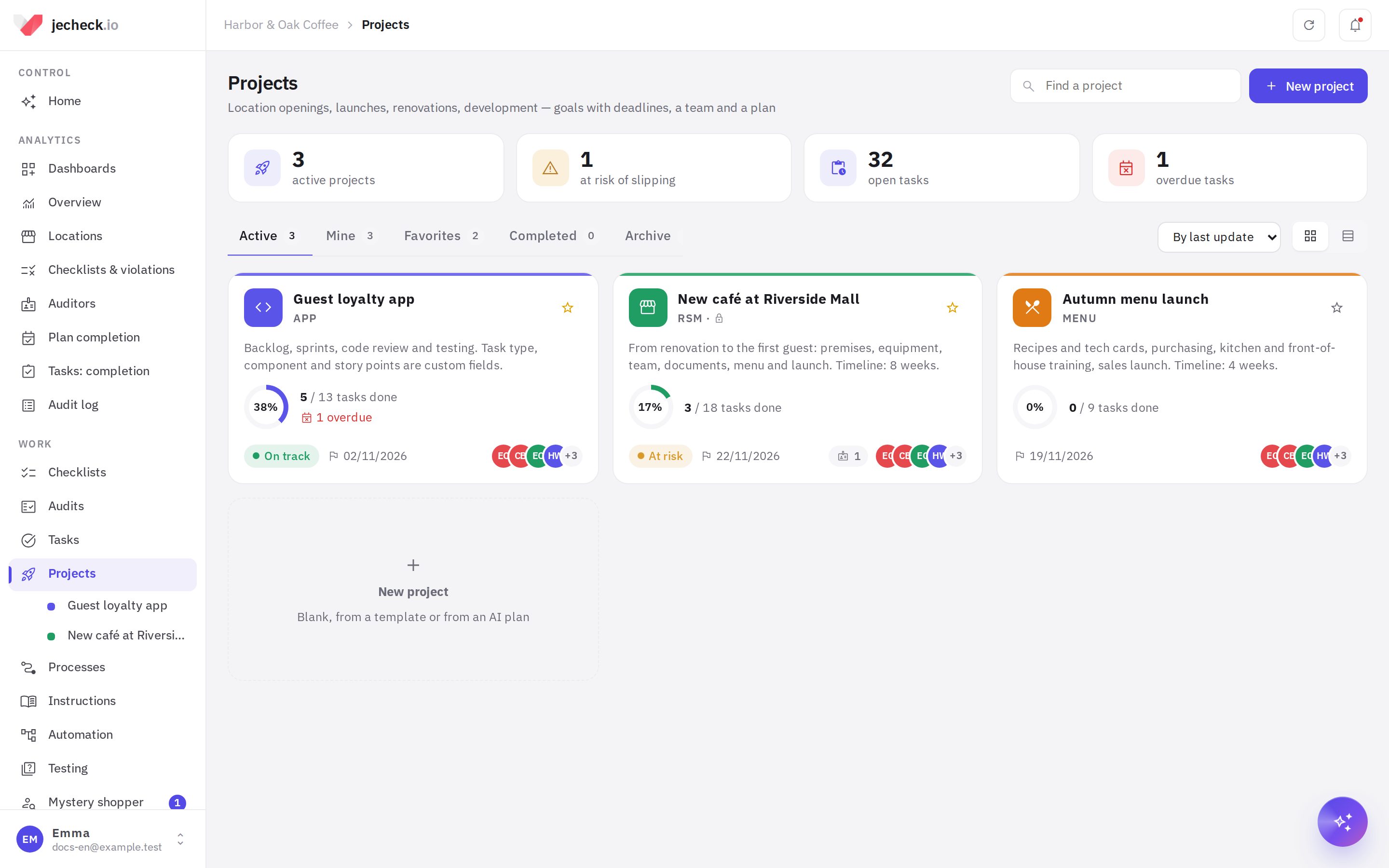This screenshot has height=868, width=1389.
Task: Unfavorite the Guest loyalty app star
Action: pyautogui.click(x=568, y=308)
